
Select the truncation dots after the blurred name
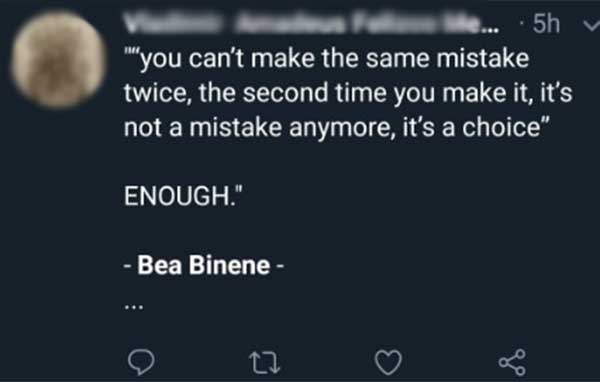pyautogui.click(x=491, y=29)
